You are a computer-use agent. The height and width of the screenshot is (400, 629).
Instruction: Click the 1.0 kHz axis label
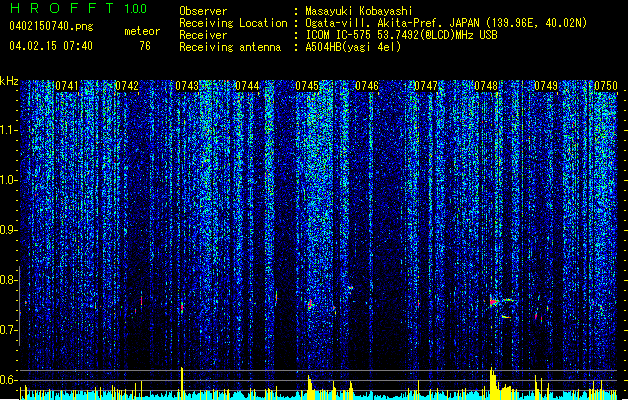8,180
